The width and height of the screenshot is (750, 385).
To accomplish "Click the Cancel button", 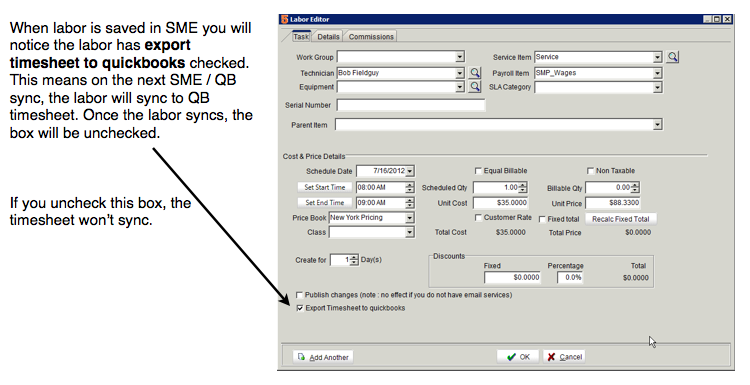I will [564, 357].
